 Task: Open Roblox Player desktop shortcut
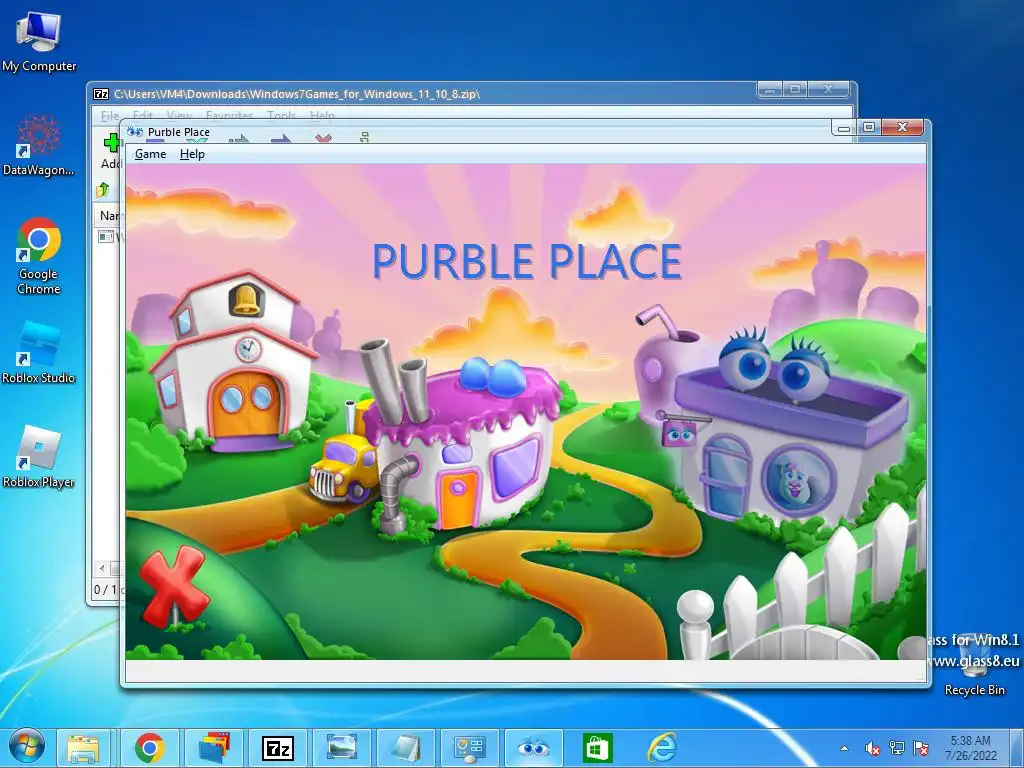tap(39, 456)
